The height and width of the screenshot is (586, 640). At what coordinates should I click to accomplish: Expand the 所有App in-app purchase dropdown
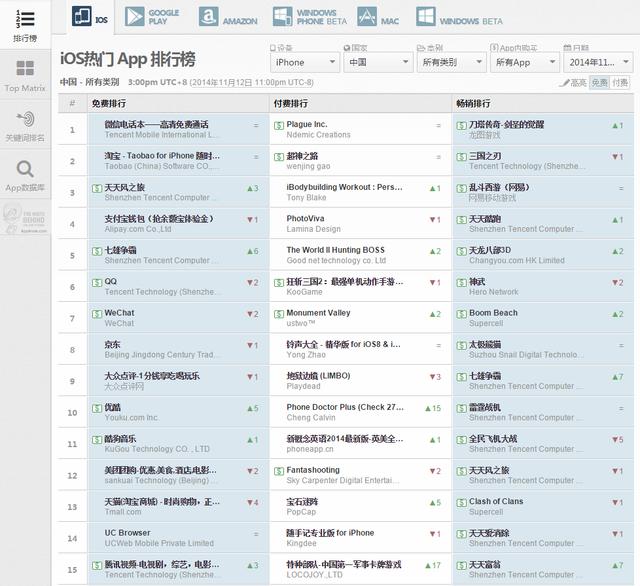pos(524,62)
